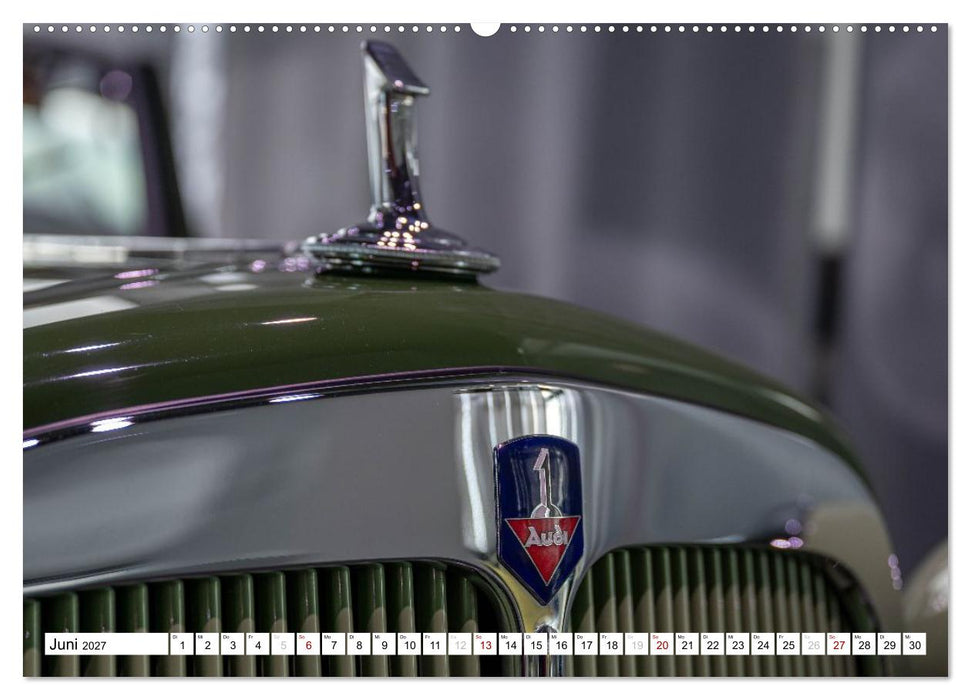The width and height of the screenshot is (971, 700).
Task: Select red Sunday 27 date cell
Action: (839, 644)
